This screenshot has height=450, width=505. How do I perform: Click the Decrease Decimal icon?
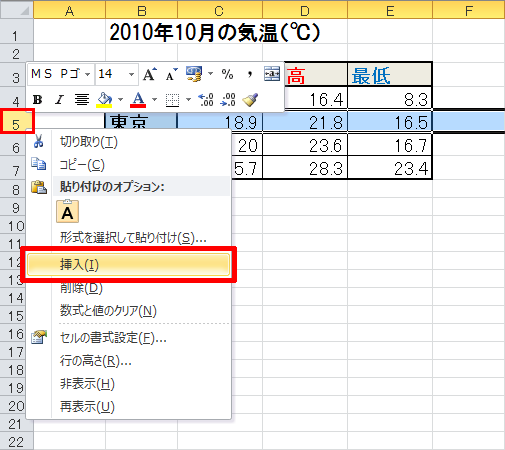pyautogui.click(x=228, y=100)
